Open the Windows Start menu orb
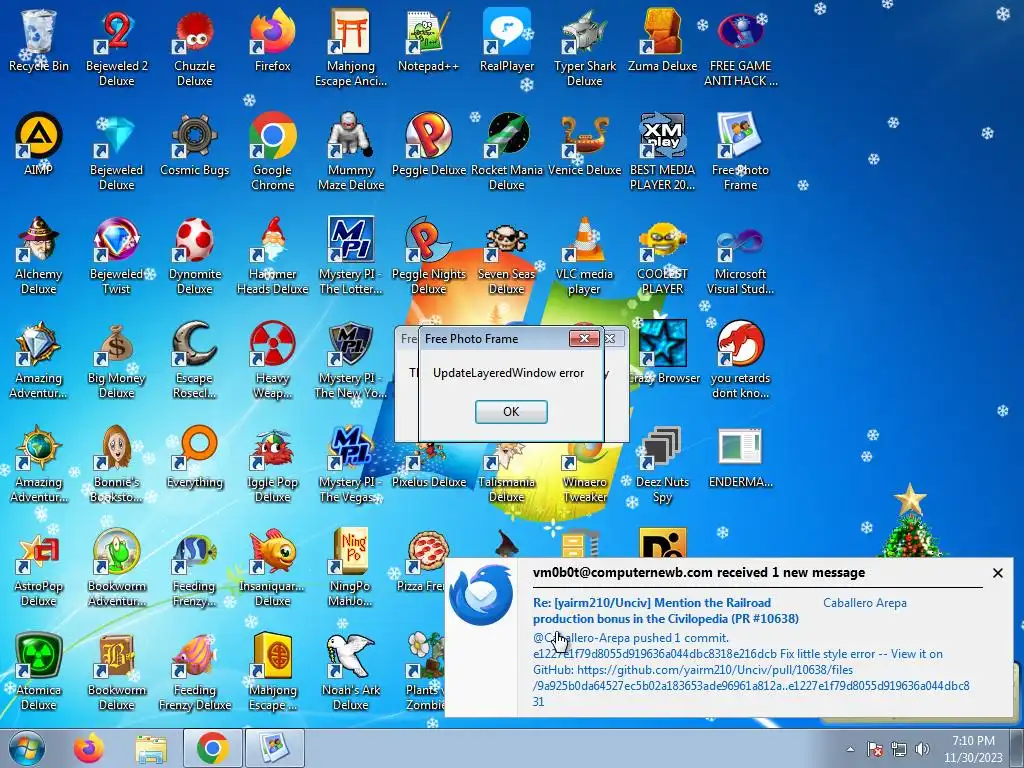Viewport: 1024px width, 768px height. tap(27, 748)
